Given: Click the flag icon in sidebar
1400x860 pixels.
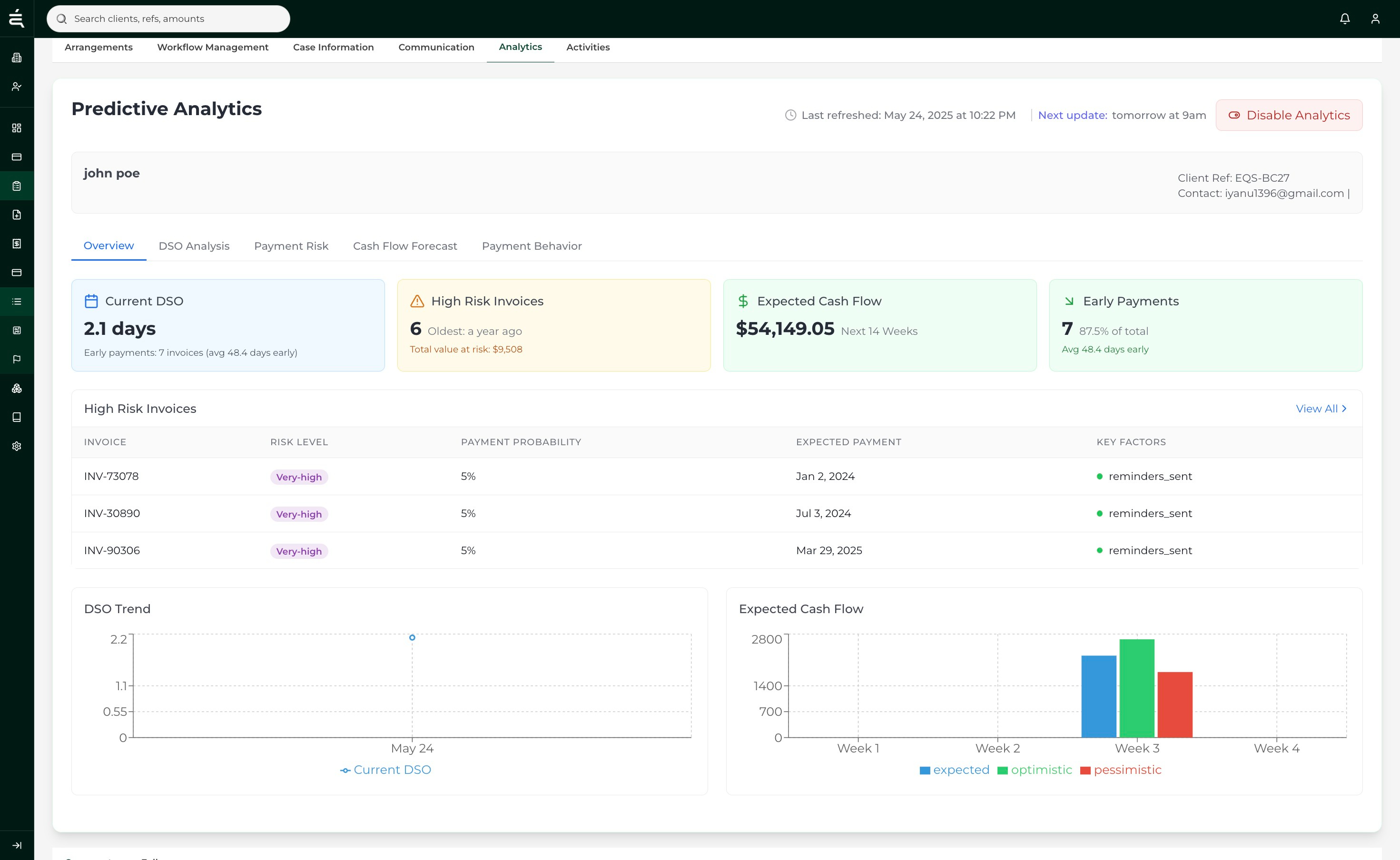Looking at the screenshot, I should pyautogui.click(x=17, y=359).
